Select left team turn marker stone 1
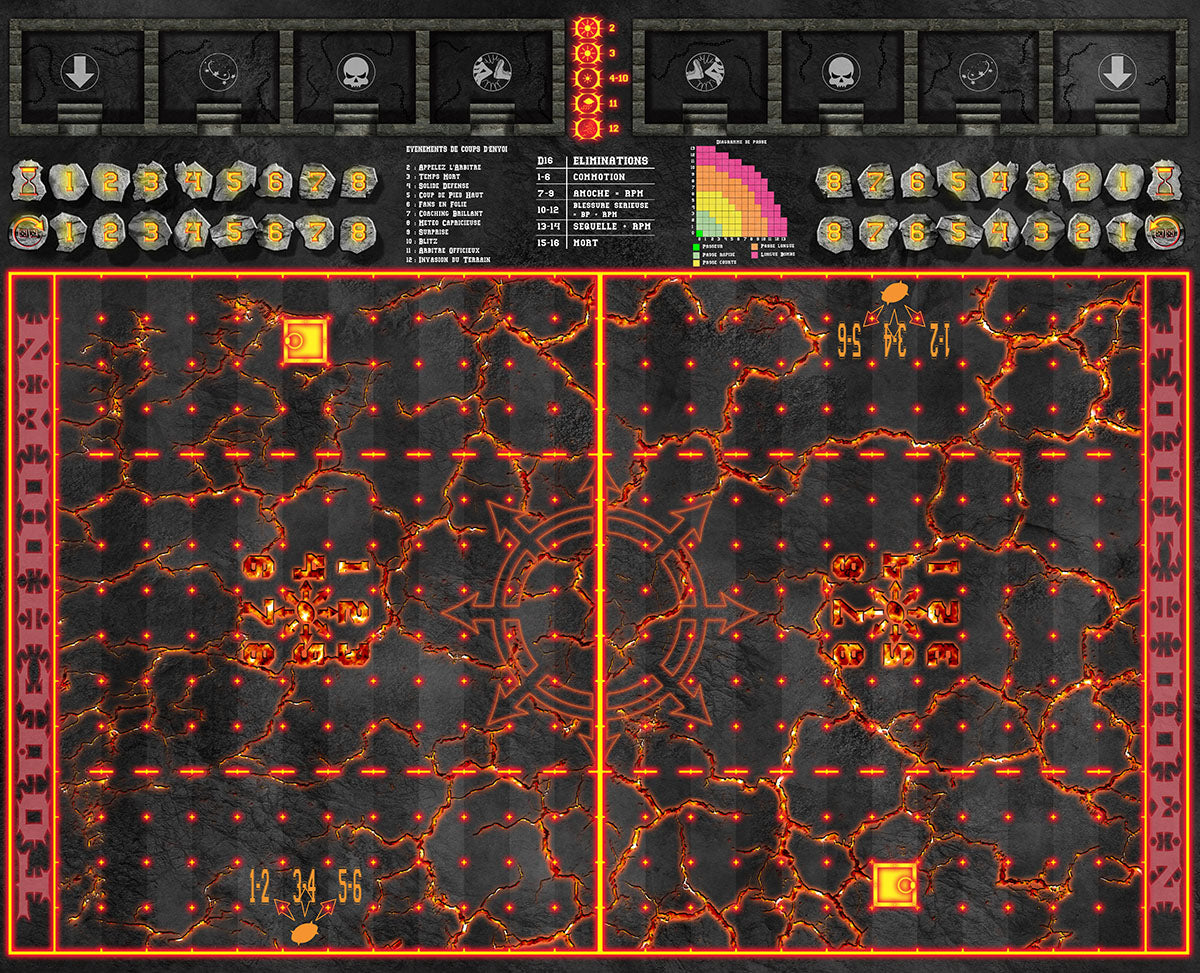Viewport: 1200px width, 973px height. [x=68, y=182]
